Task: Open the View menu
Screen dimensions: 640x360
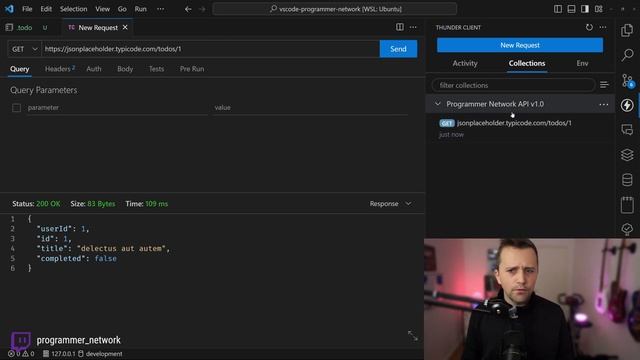Action: point(102,9)
